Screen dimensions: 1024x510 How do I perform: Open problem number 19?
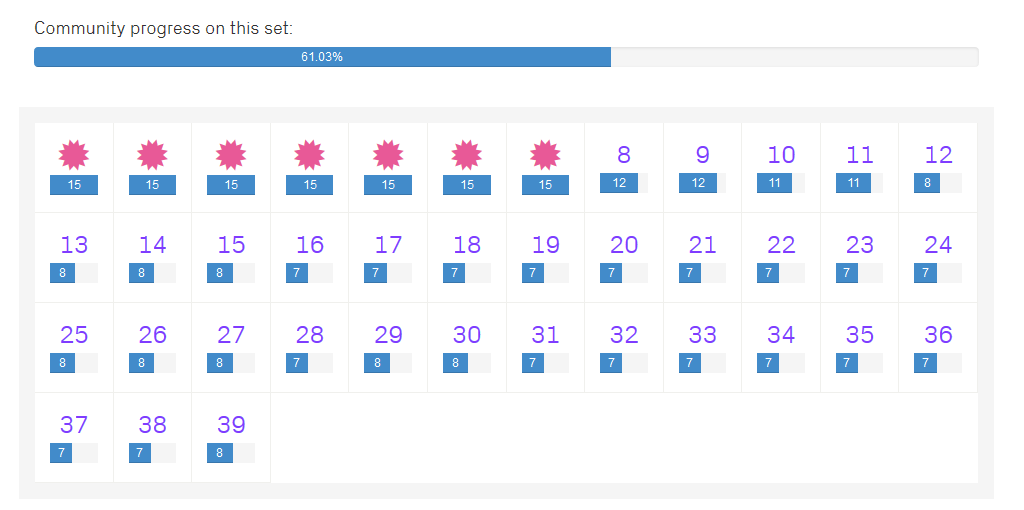[x=545, y=245]
